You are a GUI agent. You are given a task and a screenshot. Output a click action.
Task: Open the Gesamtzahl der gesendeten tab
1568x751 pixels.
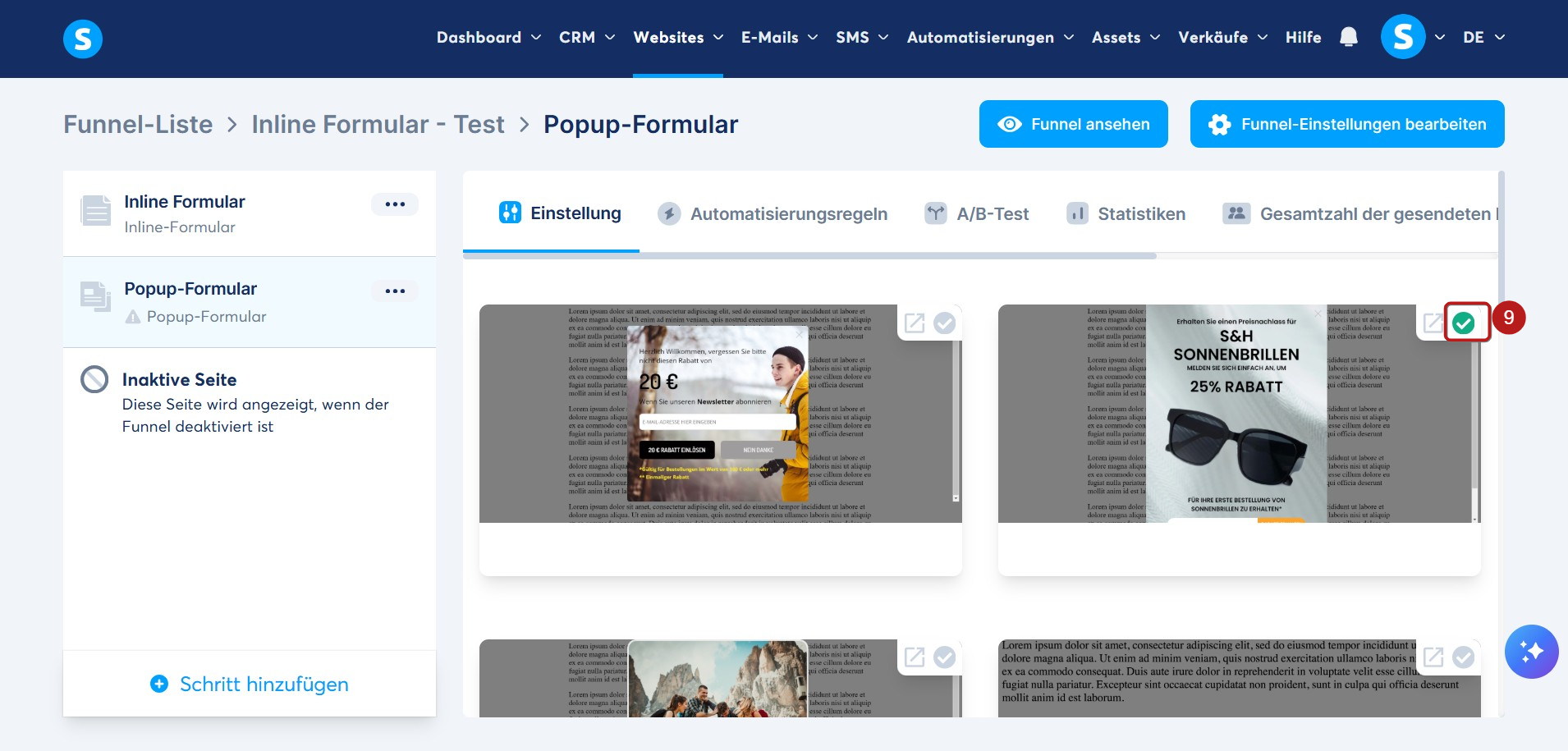1360,214
